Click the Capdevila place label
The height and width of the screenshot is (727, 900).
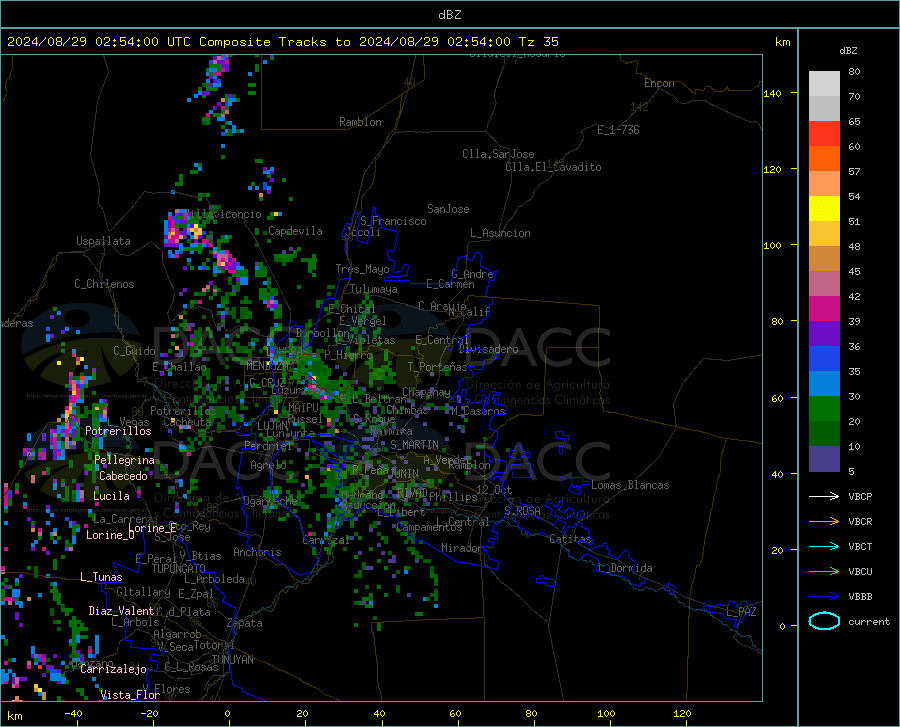(x=295, y=231)
